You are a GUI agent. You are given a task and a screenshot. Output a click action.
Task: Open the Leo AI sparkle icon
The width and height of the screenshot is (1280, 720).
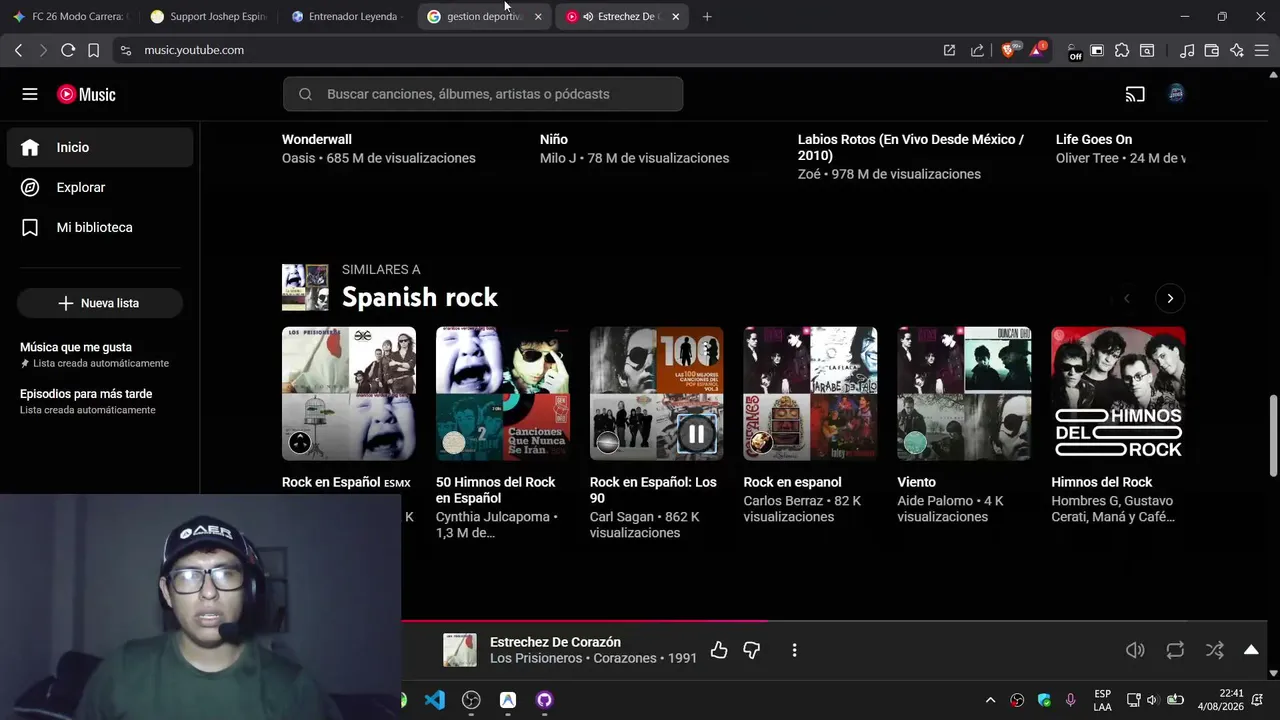coord(1237,50)
